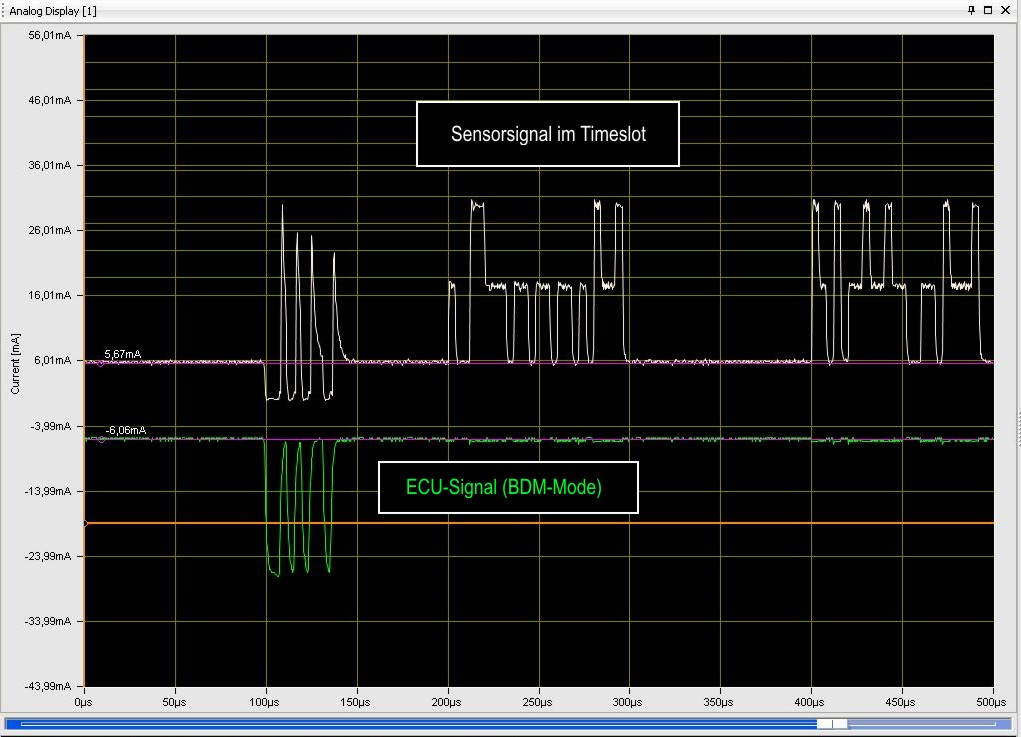Click the 250µs time axis label
The width and height of the screenshot is (1021, 737).
click(x=537, y=702)
